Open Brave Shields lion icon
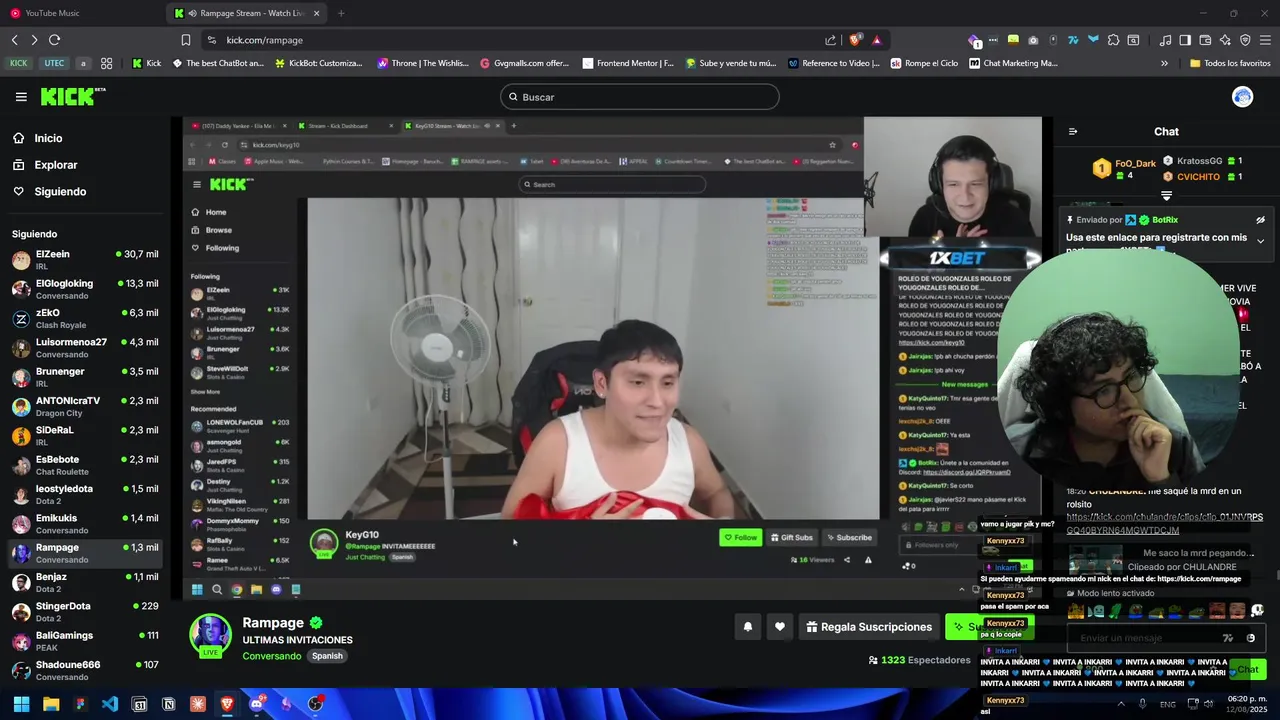This screenshot has width=1280, height=720. click(x=855, y=40)
